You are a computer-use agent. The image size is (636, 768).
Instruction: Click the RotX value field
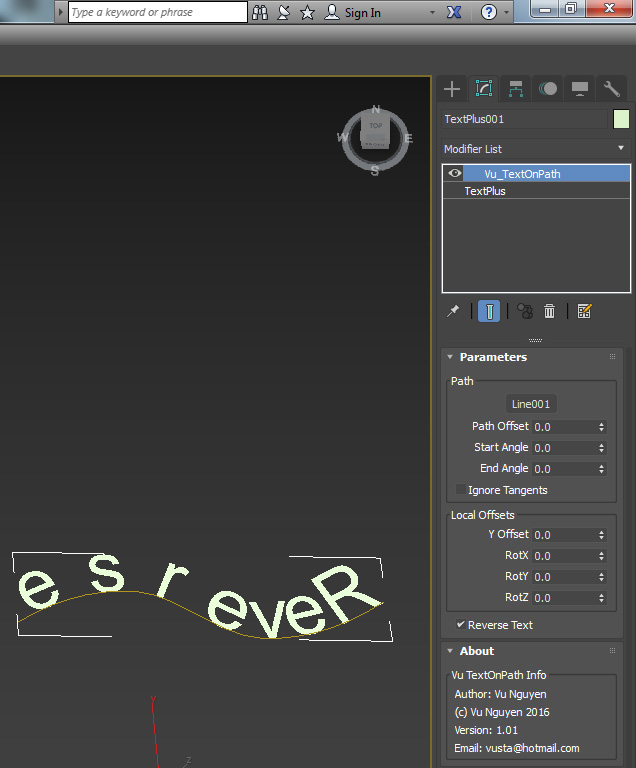(x=563, y=556)
